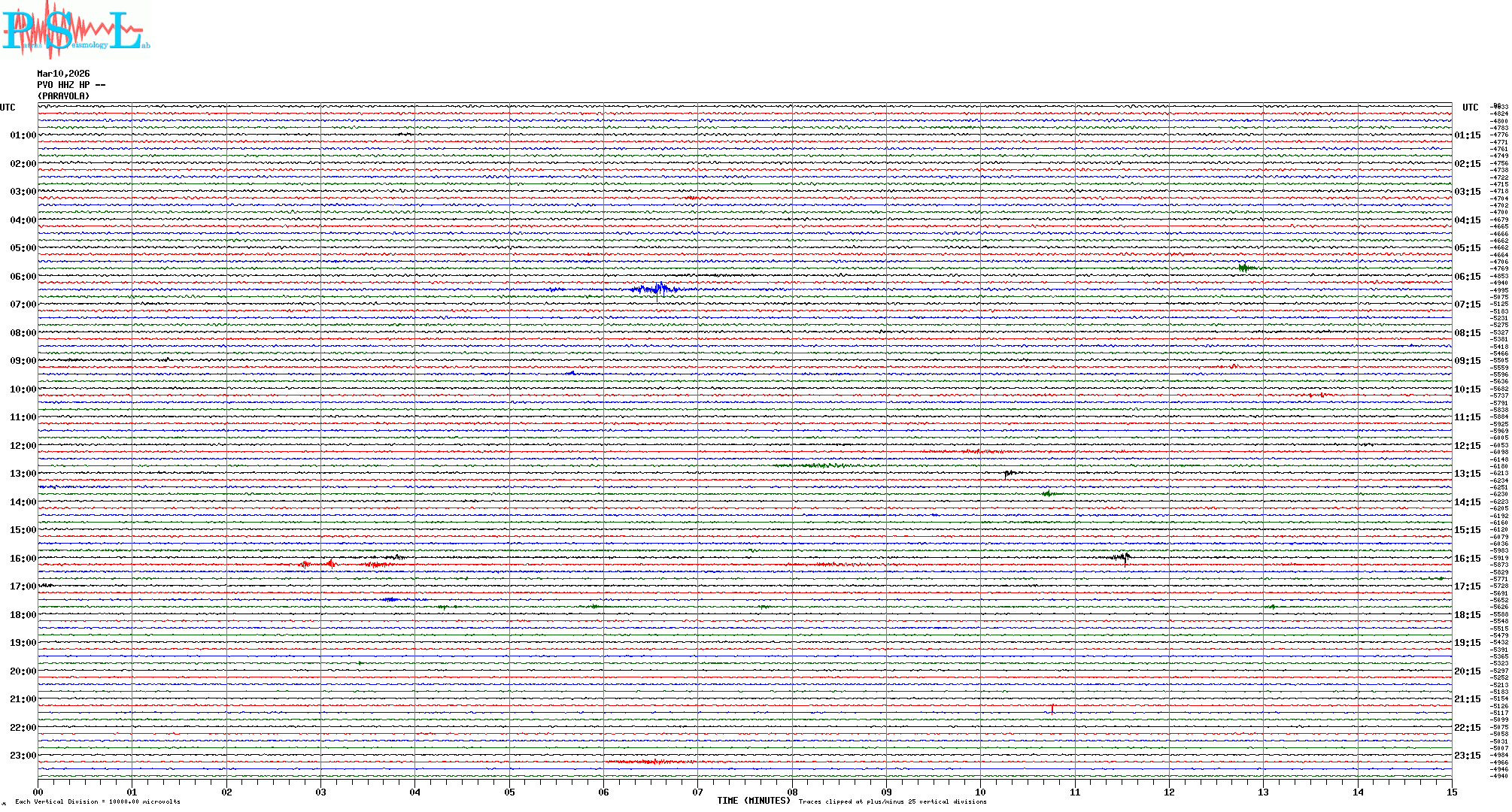The height and width of the screenshot is (812, 1512).
Task: Select the 06:00 hour label on left axis
Action: tap(23, 277)
